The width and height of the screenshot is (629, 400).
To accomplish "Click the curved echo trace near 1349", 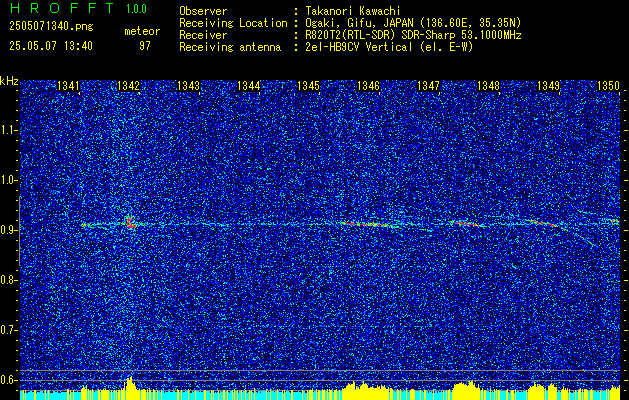I will click(x=562, y=231).
